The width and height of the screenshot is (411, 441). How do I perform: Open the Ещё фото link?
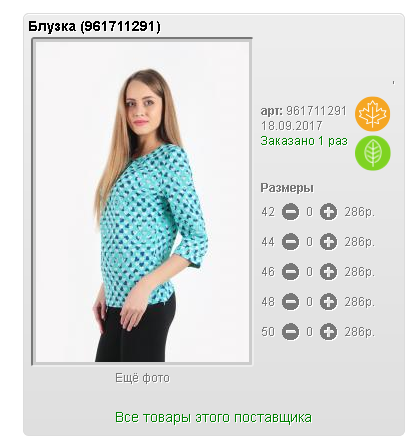coord(142,378)
